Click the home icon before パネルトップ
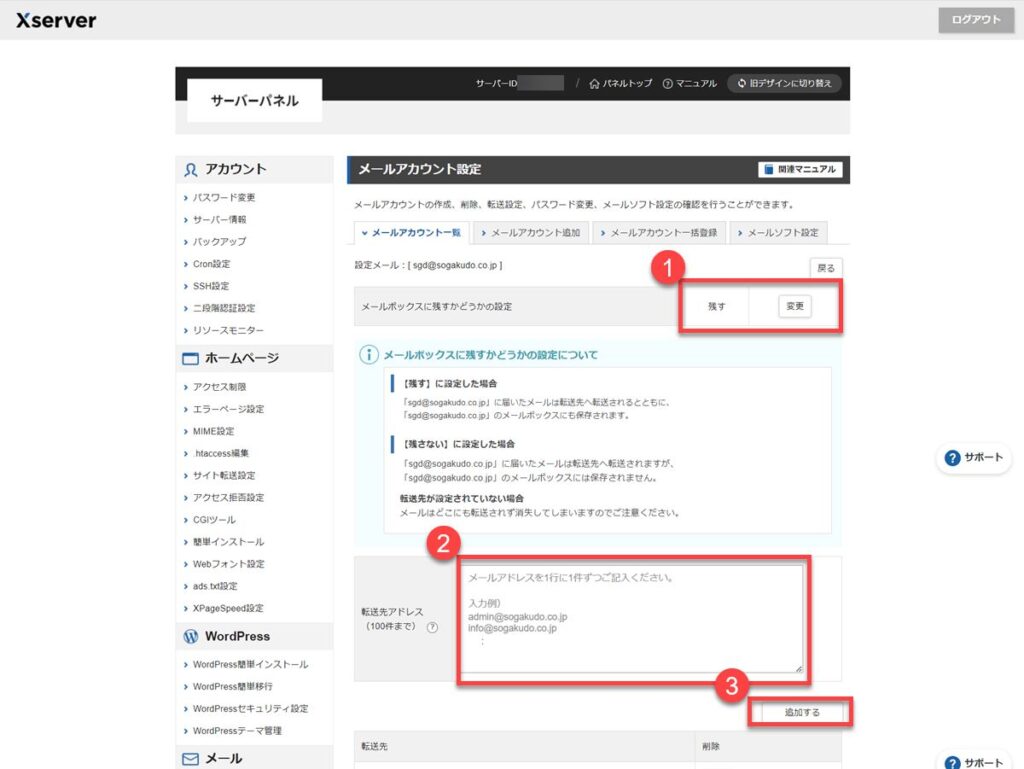The image size is (1024, 769). pyautogui.click(x=594, y=84)
